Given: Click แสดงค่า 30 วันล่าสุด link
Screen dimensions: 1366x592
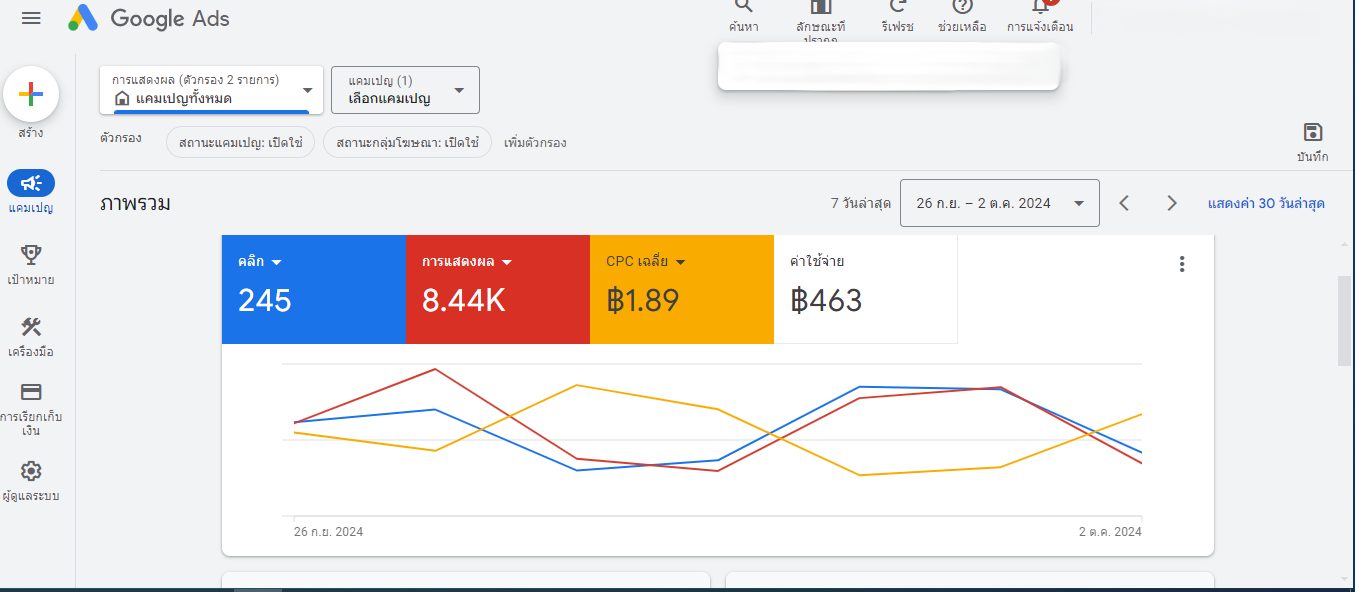Looking at the screenshot, I should click(x=1266, y=203).
